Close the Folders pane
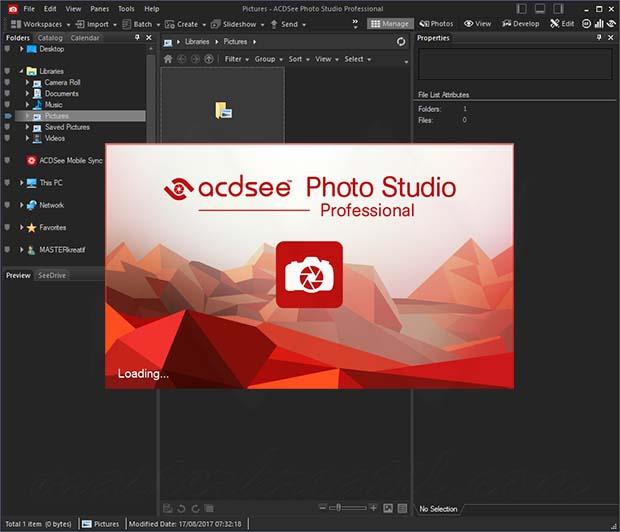The image size is (620, 532). pos(149,38)
